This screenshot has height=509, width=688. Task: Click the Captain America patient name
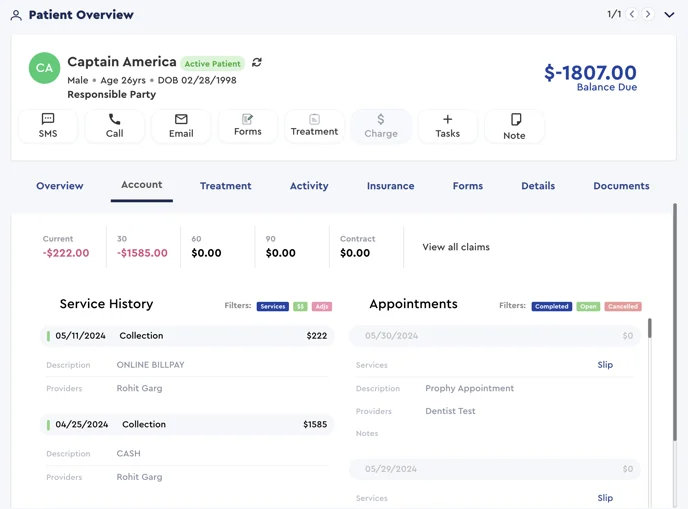(122, 62)
